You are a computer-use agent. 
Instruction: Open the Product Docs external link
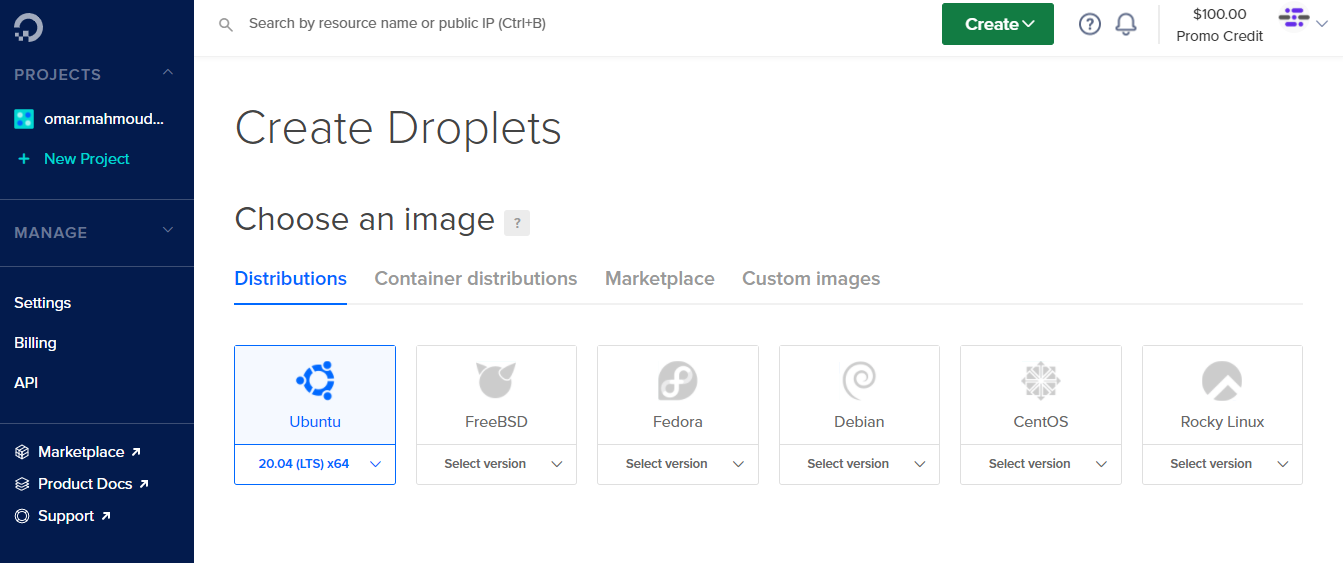93,484
